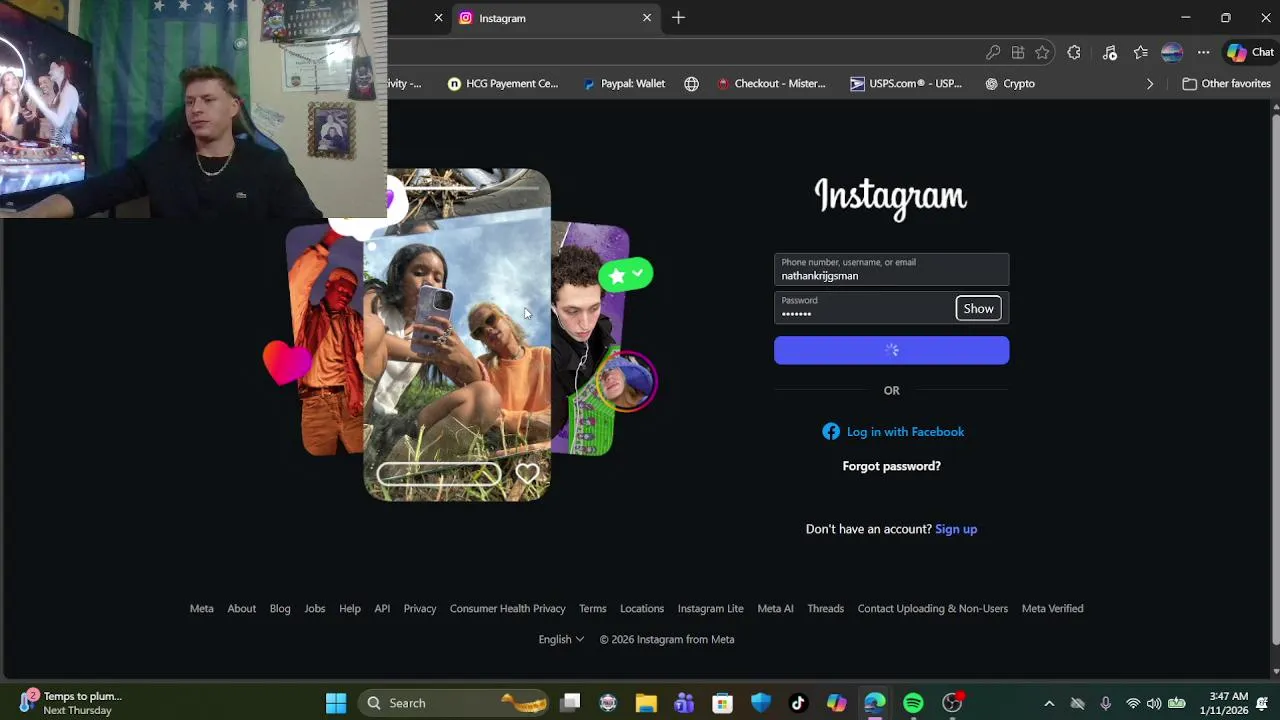Click Forgot password? link
Screen dimensions: 1280x720
tap(891, 466)
